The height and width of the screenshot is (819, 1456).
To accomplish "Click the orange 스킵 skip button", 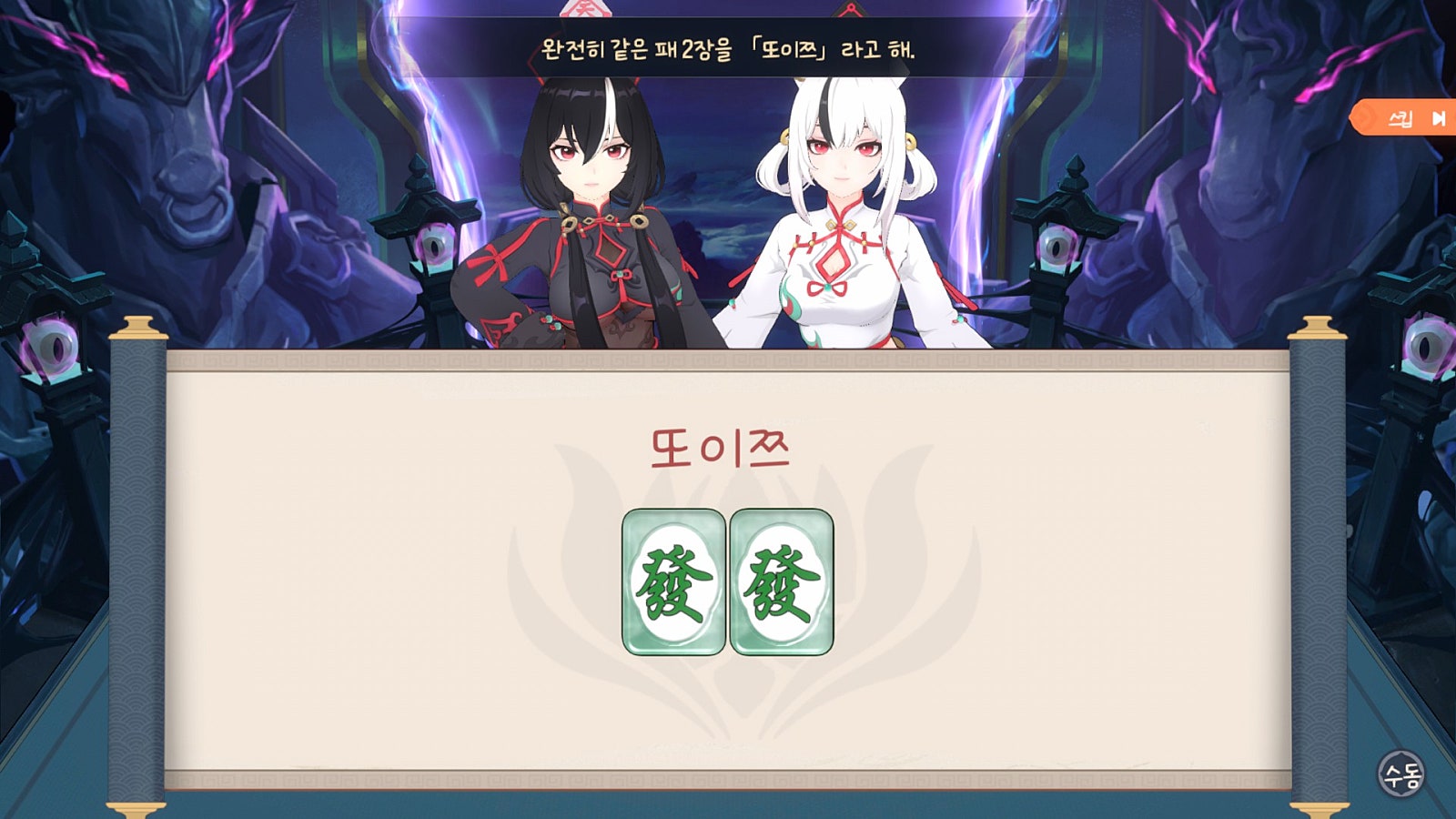I will (1404, 118).
